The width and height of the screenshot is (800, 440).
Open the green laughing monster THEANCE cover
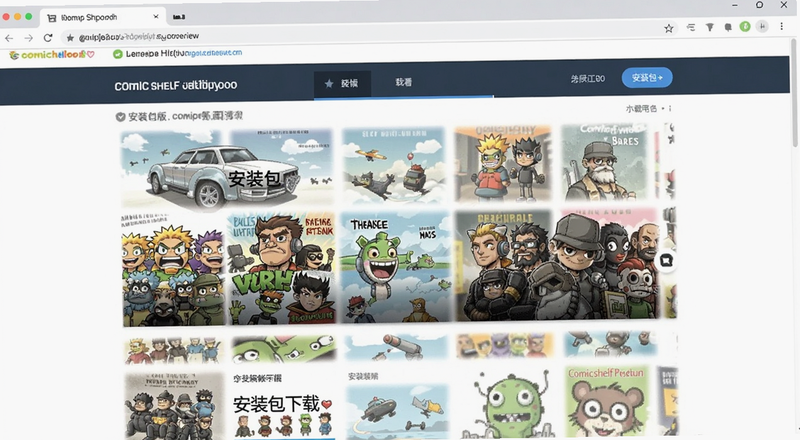click(395, 266)
